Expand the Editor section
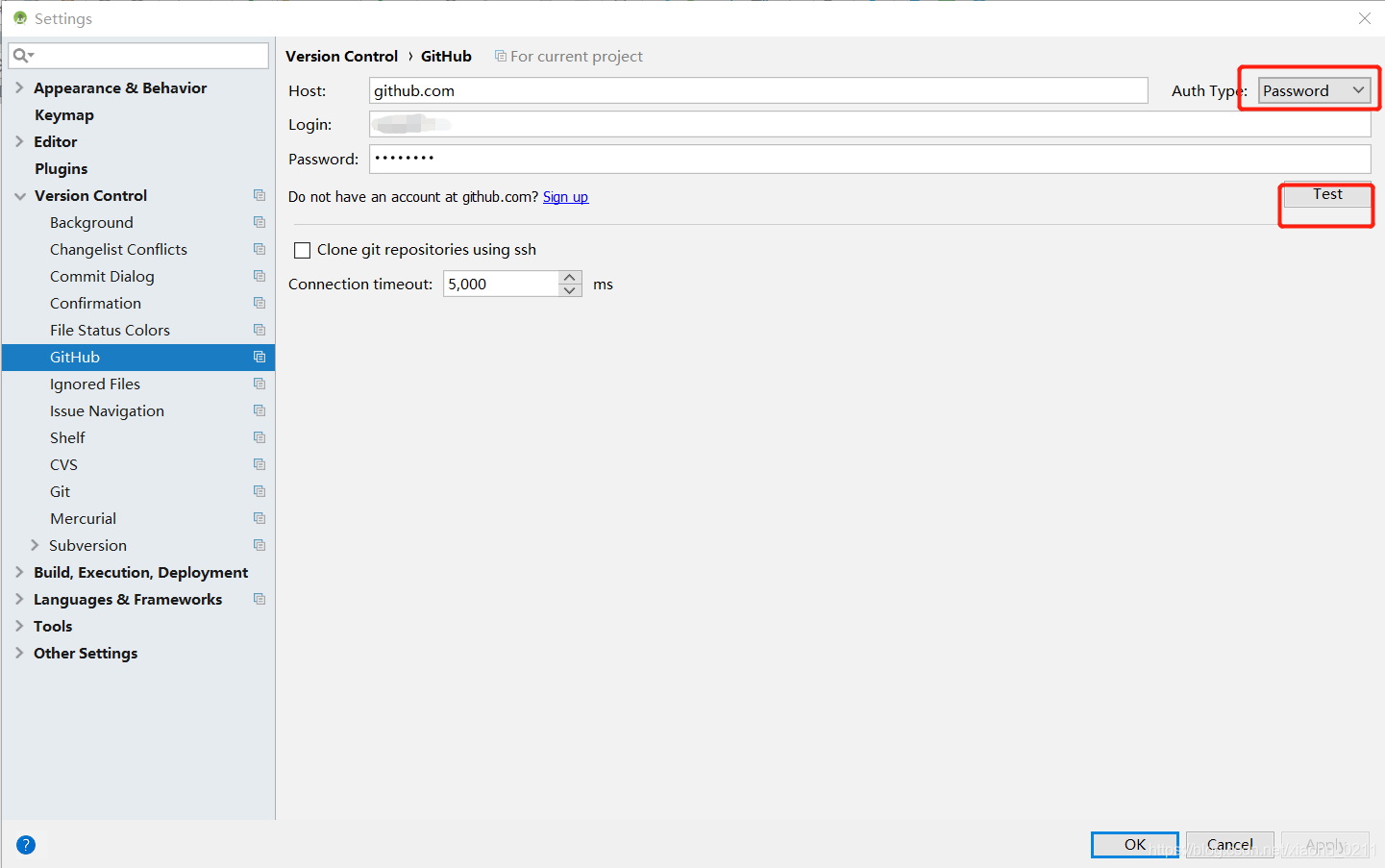 pyautogui.click(x=19, y=141)
